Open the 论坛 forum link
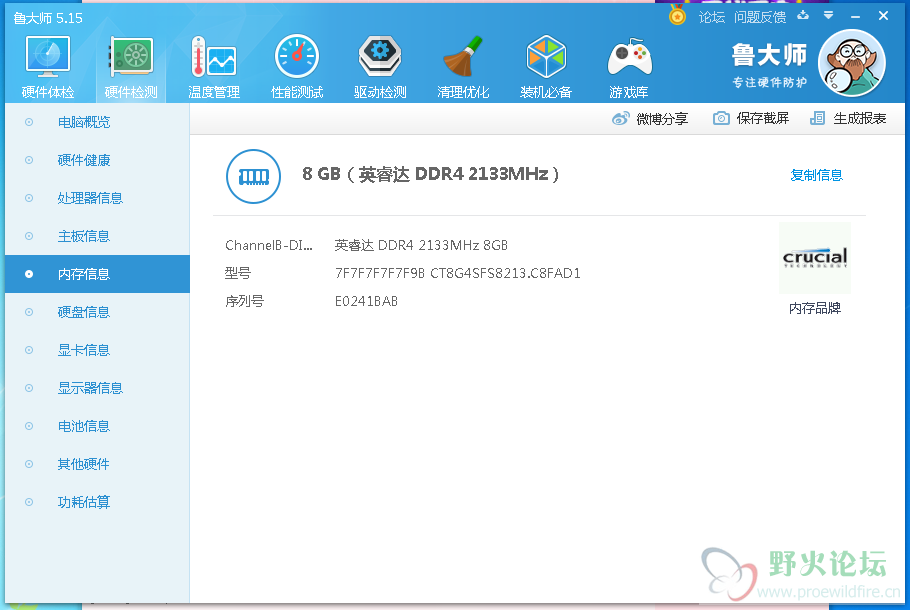 [x=712, y=17]
